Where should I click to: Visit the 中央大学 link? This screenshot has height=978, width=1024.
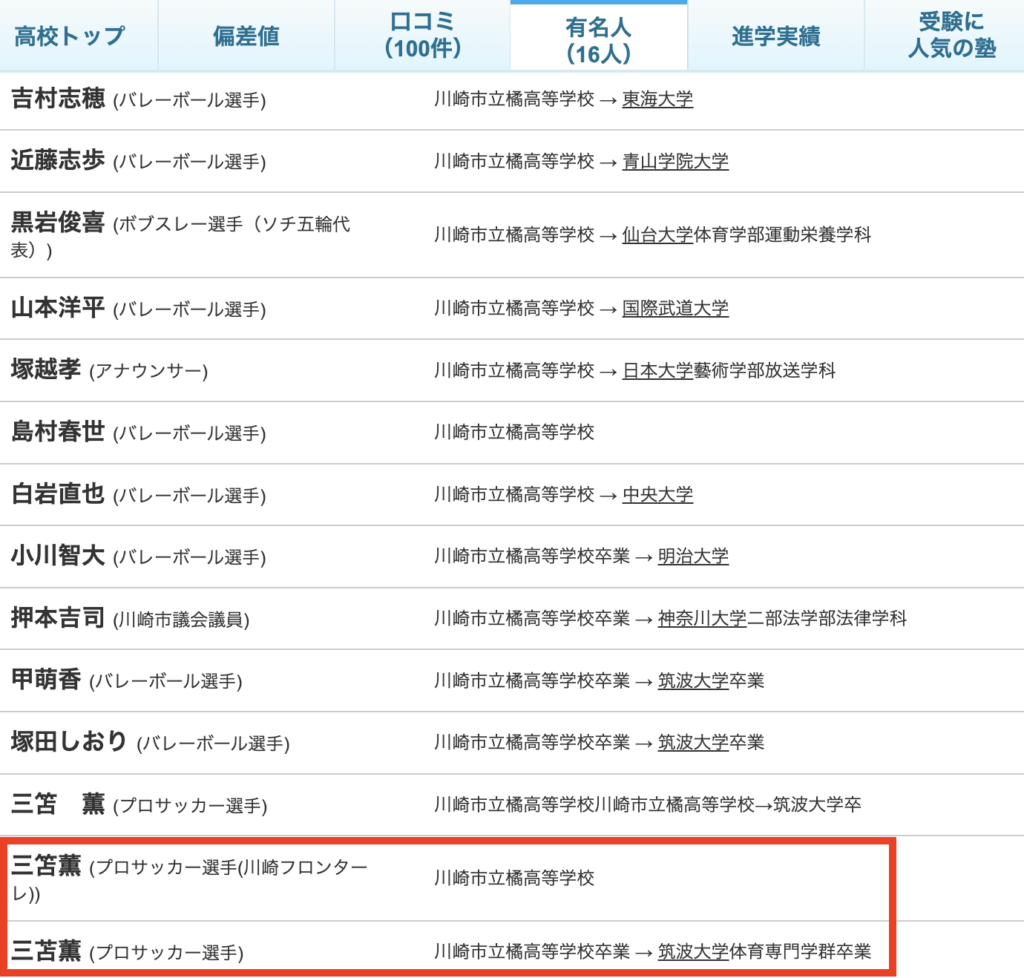pyautogui.click(x=657, y=495)
